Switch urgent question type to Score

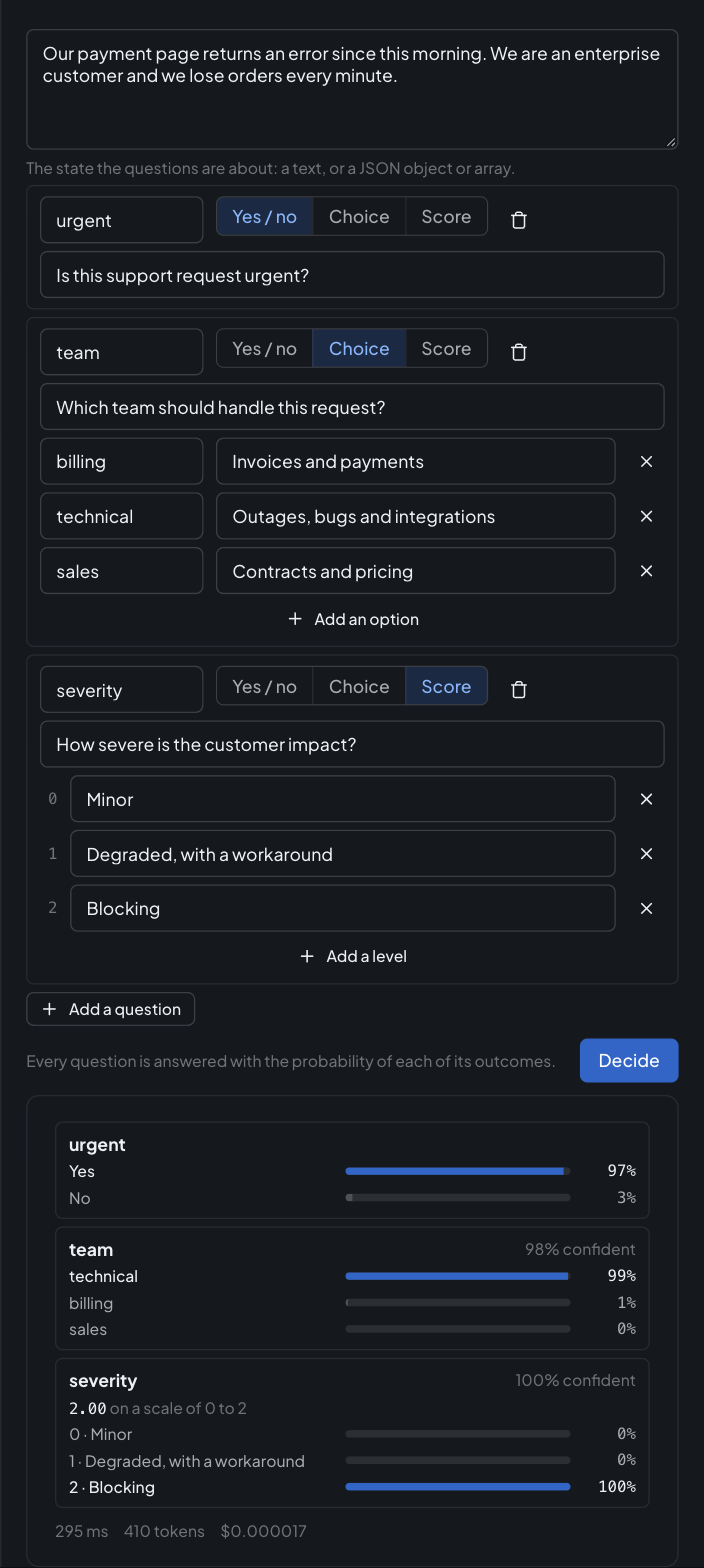point(446,217)
